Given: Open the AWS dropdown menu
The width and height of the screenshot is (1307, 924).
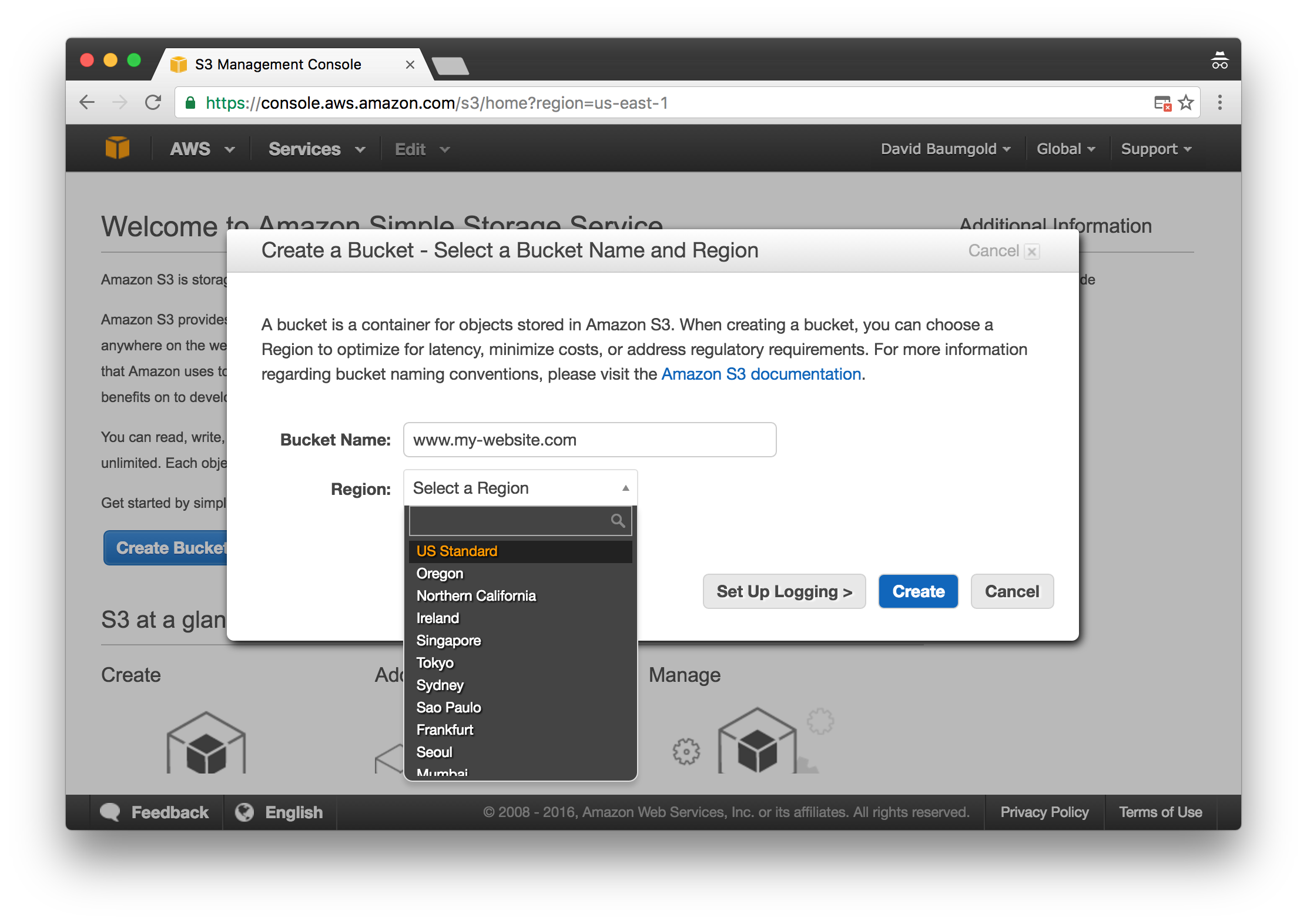Looking at the screenshot, I should (x=202, y=149).
